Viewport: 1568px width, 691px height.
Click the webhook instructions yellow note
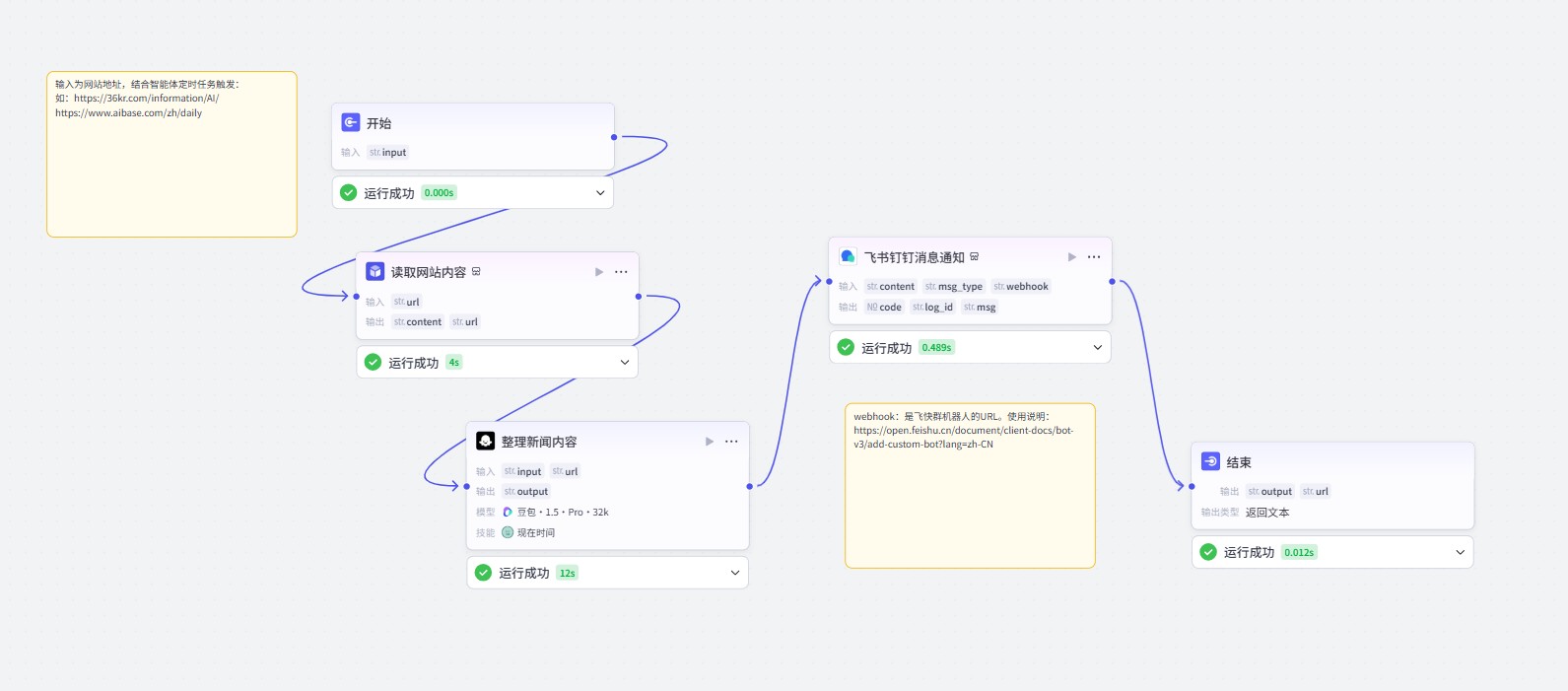pyautogui.click(x=970, y=486)
